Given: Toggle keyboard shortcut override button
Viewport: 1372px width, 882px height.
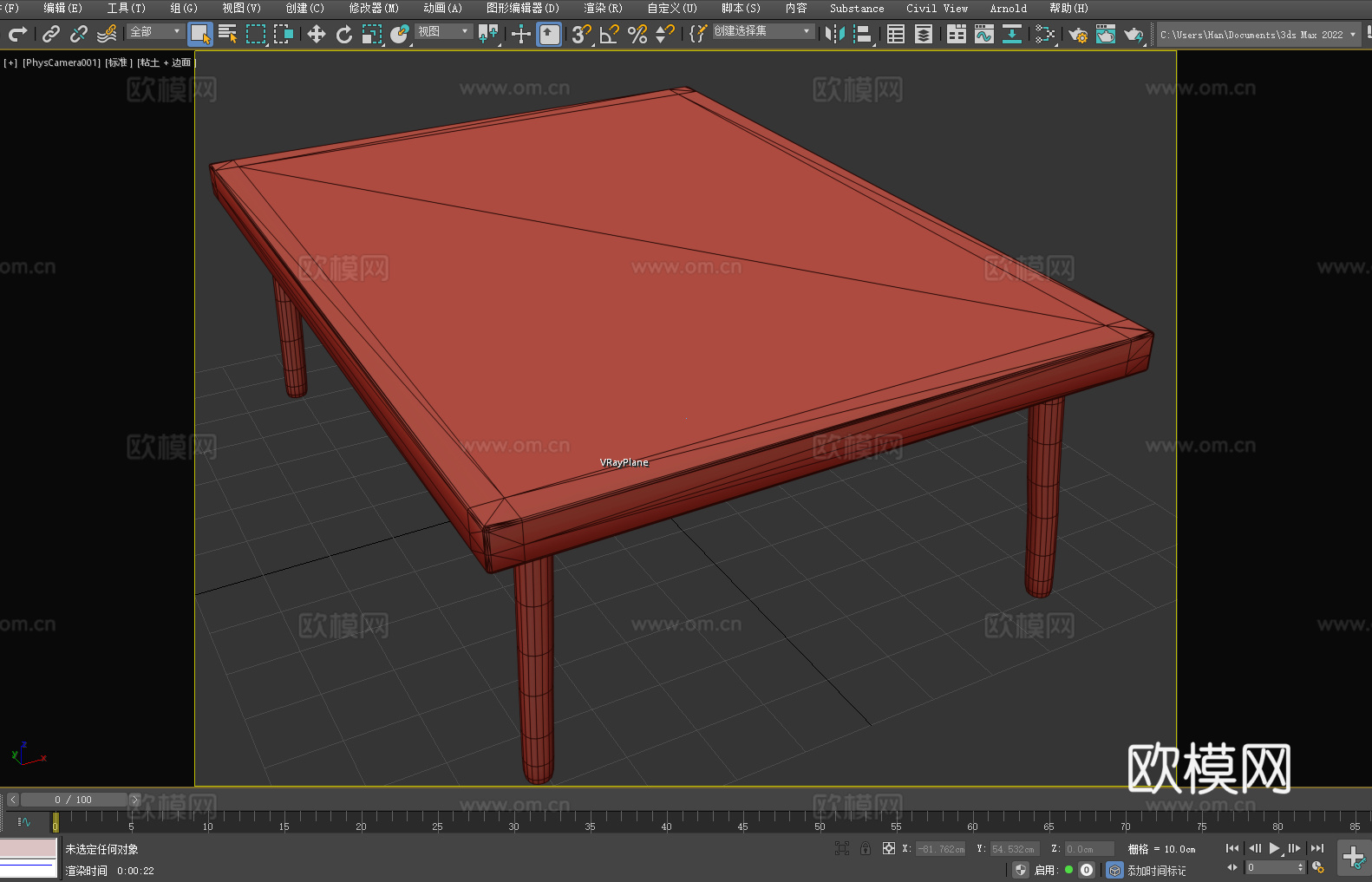Looking at the screenshot, I should coord(549,34).
